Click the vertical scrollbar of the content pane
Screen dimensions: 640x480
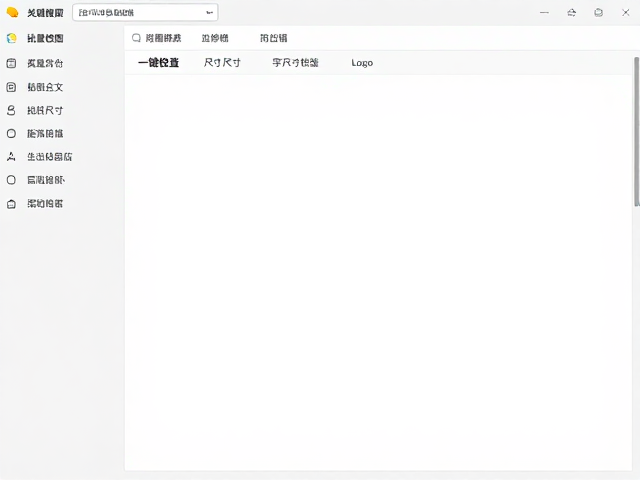[x=636, y=131]
